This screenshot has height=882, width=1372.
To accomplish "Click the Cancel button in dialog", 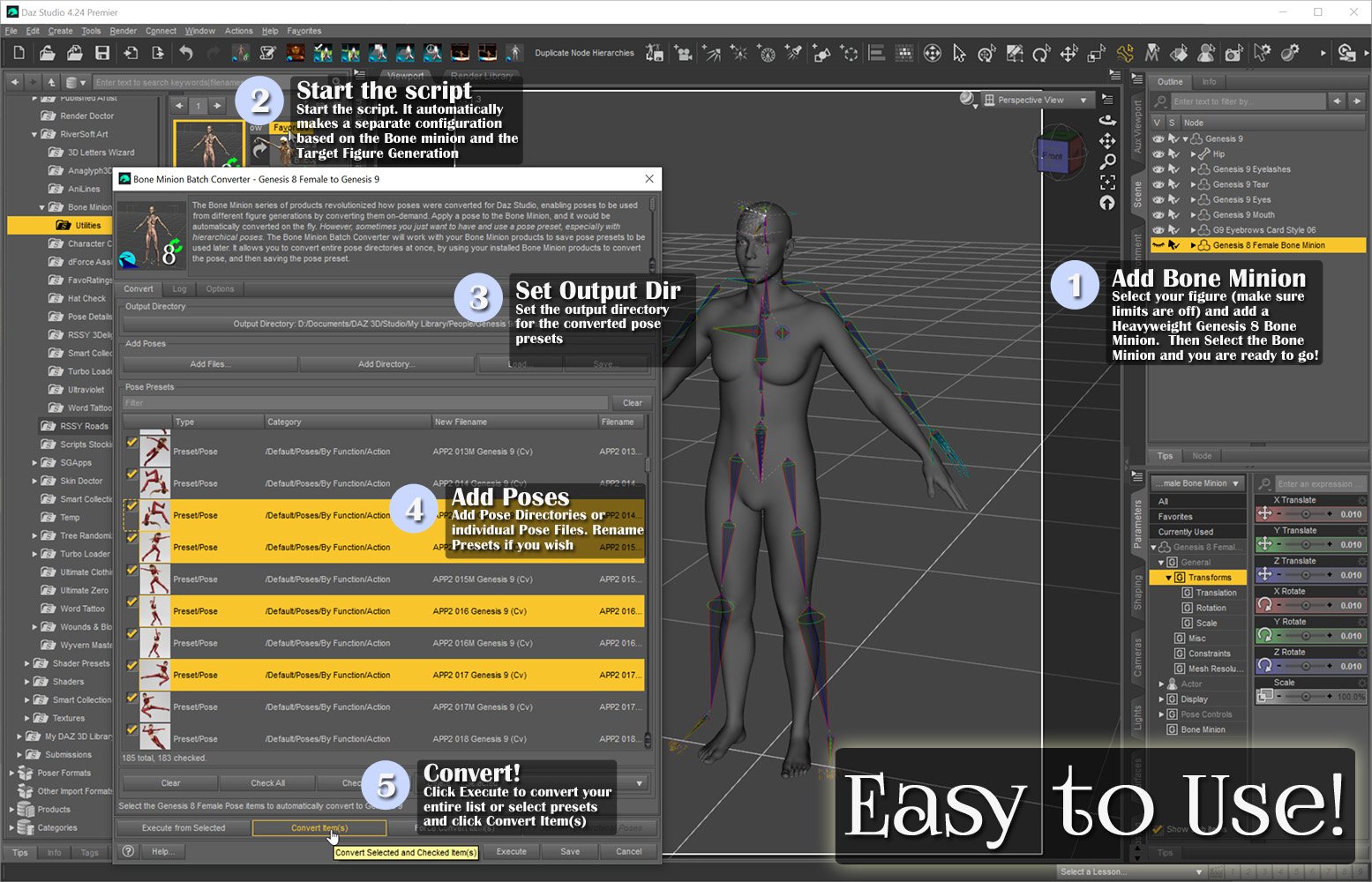I will click(x=628, y=851).
